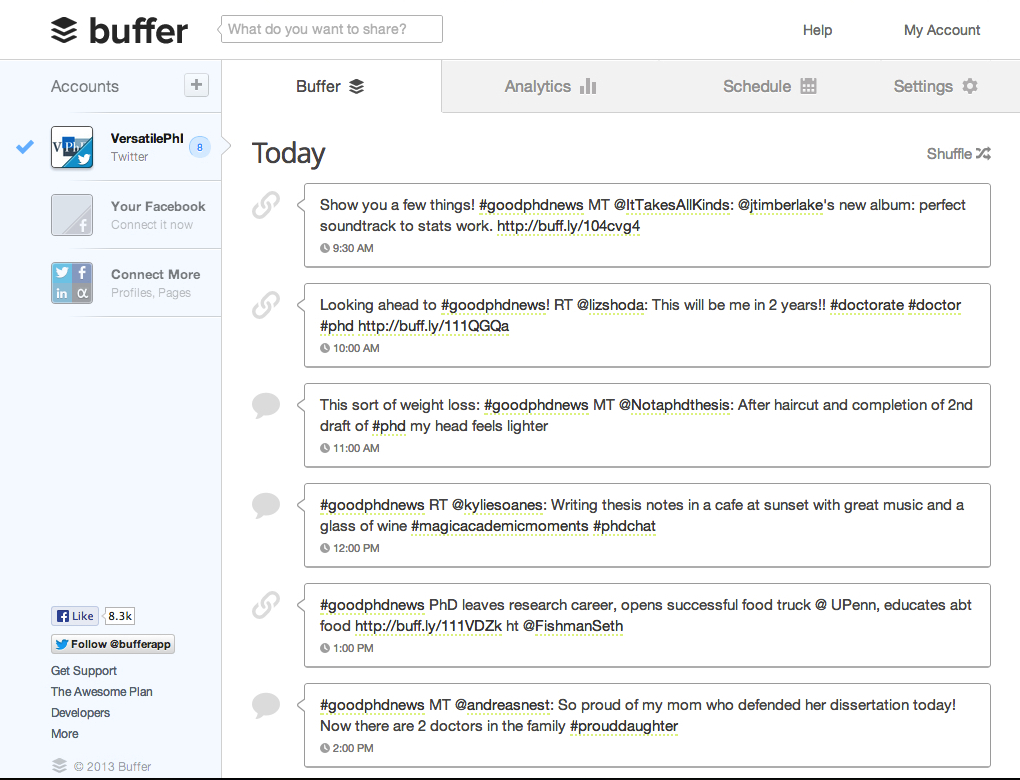Click the More link in sidebar
The image size is (1020, 780).
coord(65,734)
